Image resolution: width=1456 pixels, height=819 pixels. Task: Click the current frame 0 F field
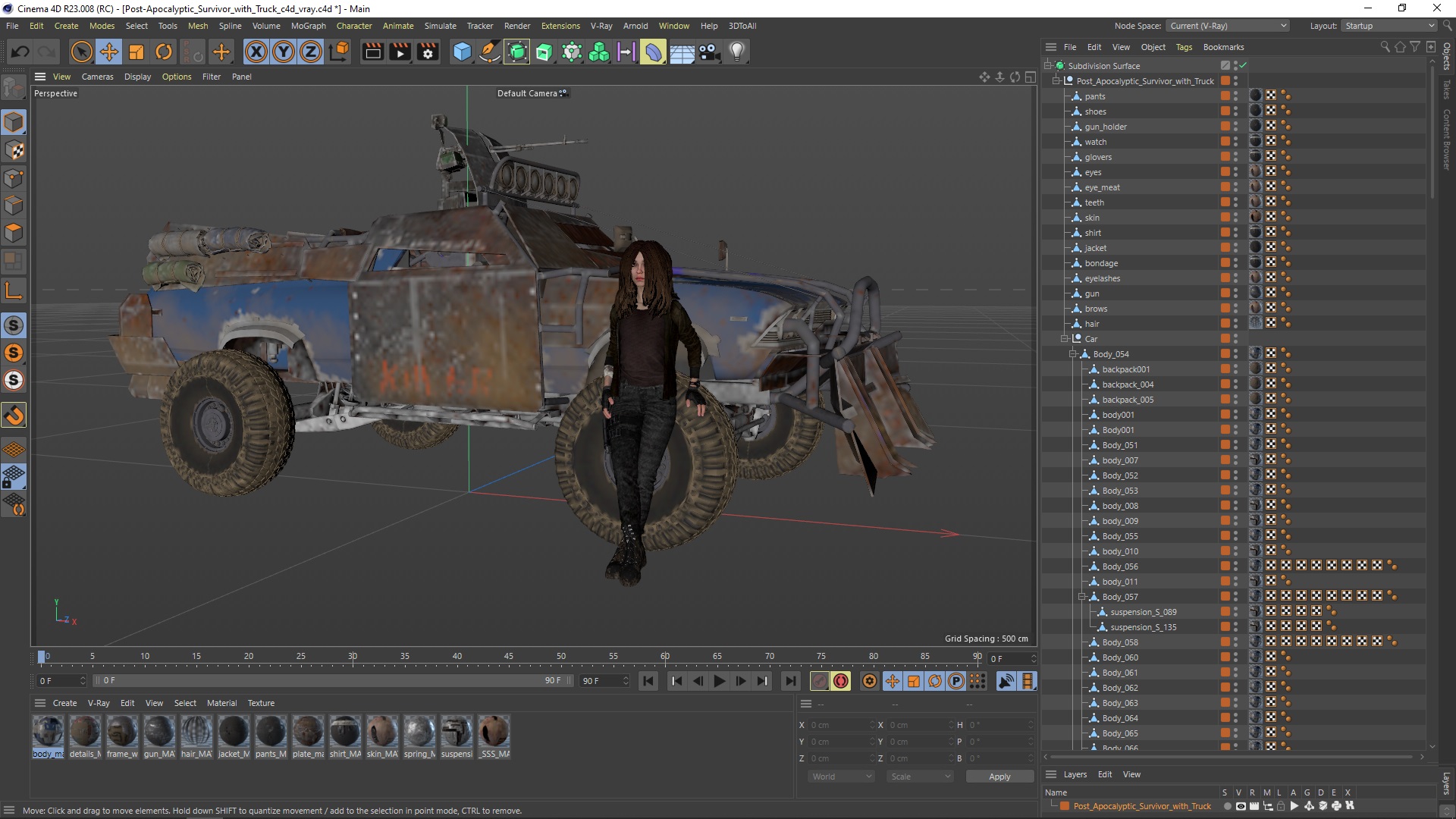coord(61,681)
